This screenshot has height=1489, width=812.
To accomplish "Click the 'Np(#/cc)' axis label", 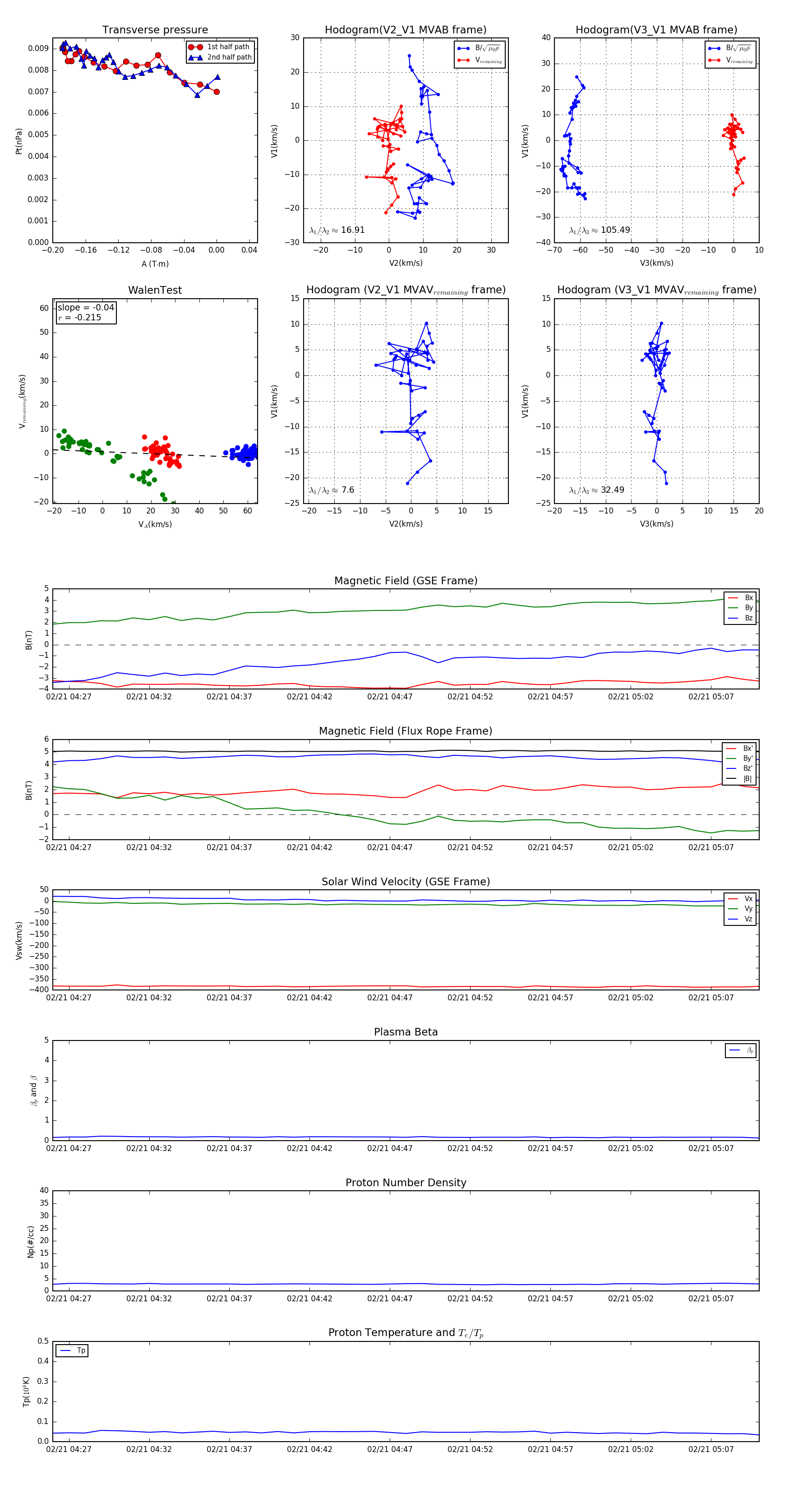I will pos(31,1242).
